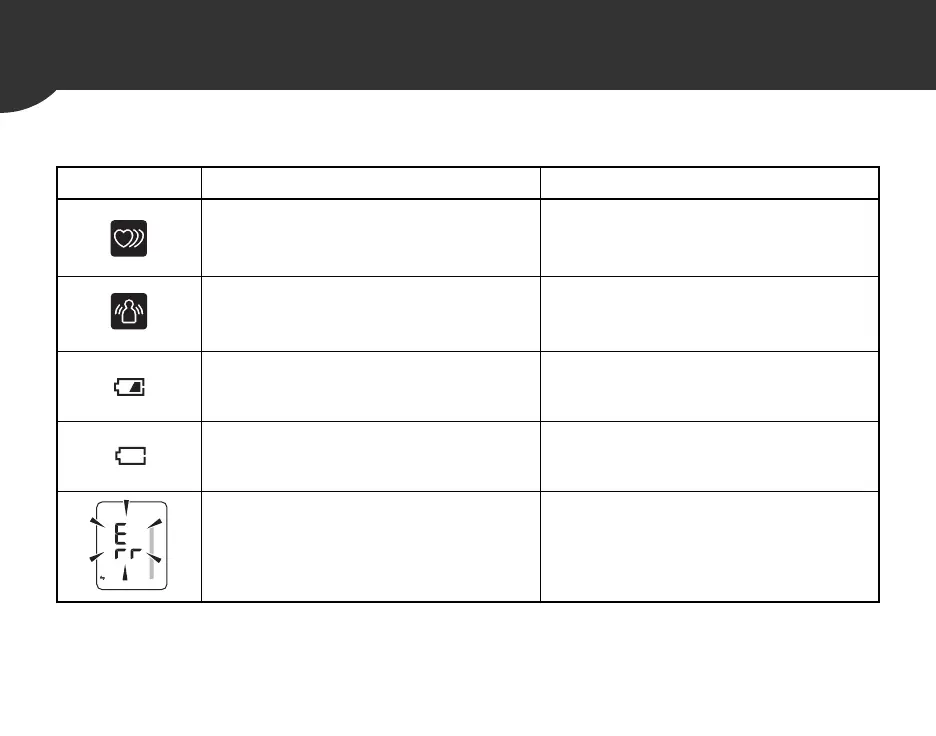Screen dimensions: 936x736
Task: Select the empty battery outline icon
Action: 130,456
